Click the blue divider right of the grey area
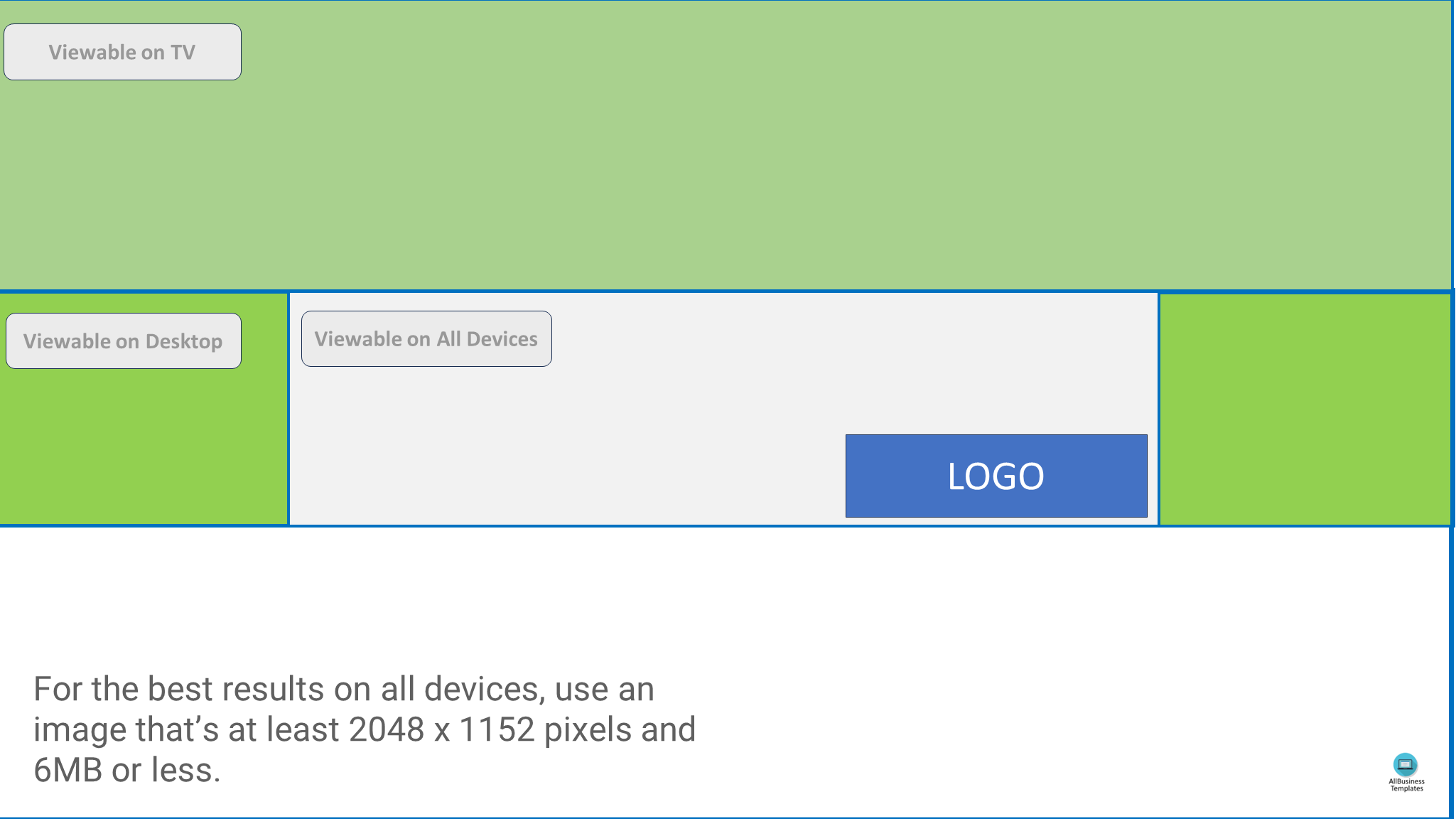 tap(1159, 409)
